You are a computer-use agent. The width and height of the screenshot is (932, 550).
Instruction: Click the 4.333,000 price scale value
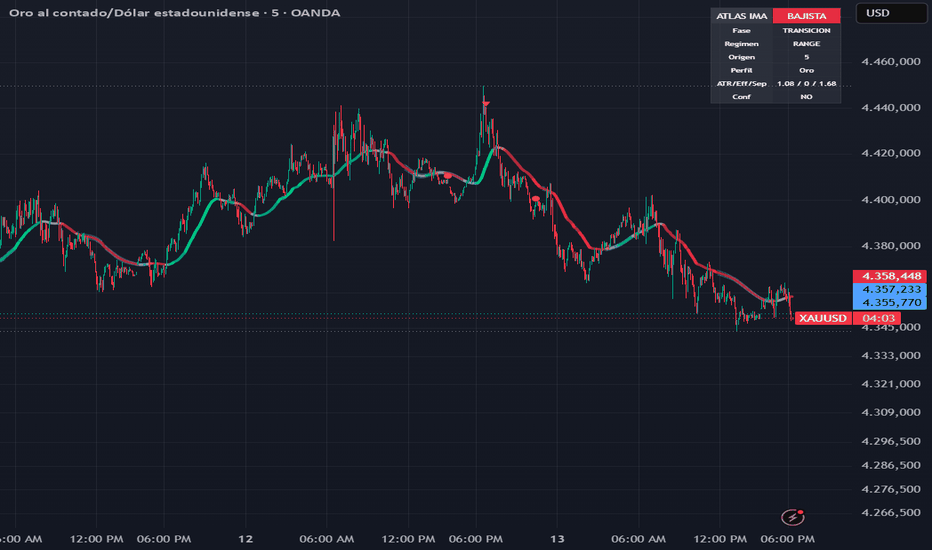click(890, 356)
